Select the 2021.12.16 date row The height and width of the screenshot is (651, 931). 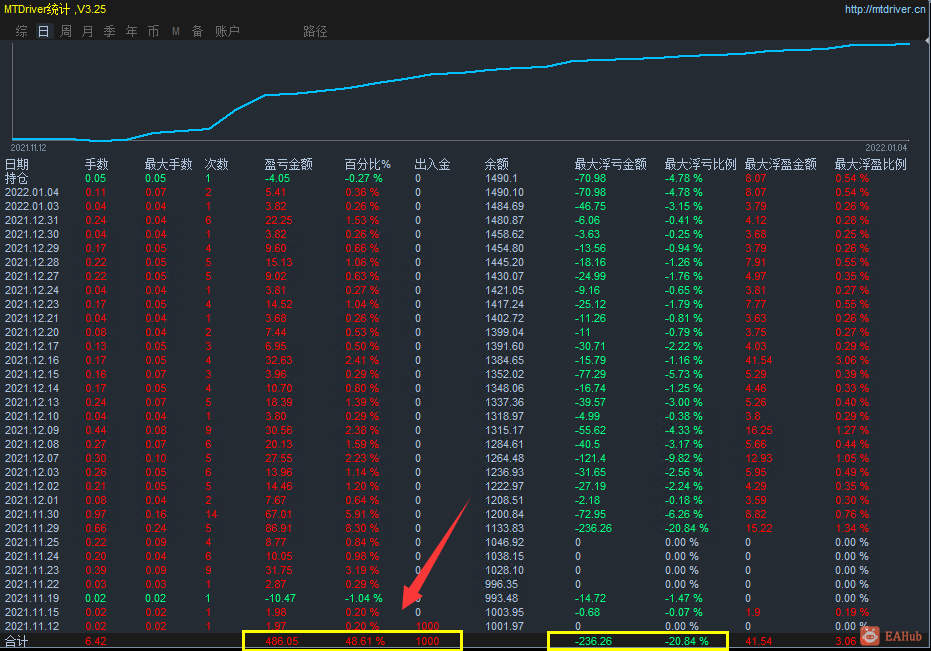(x=32, y=361)
